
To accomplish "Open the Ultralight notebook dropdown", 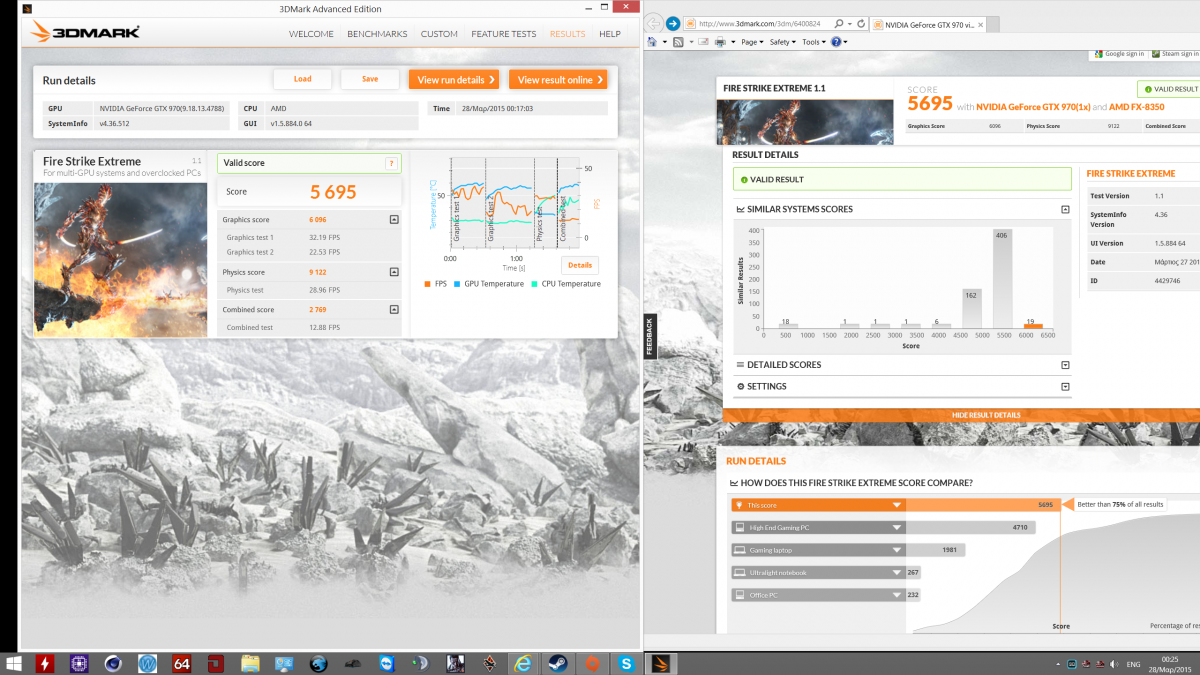I will [897, 572].
